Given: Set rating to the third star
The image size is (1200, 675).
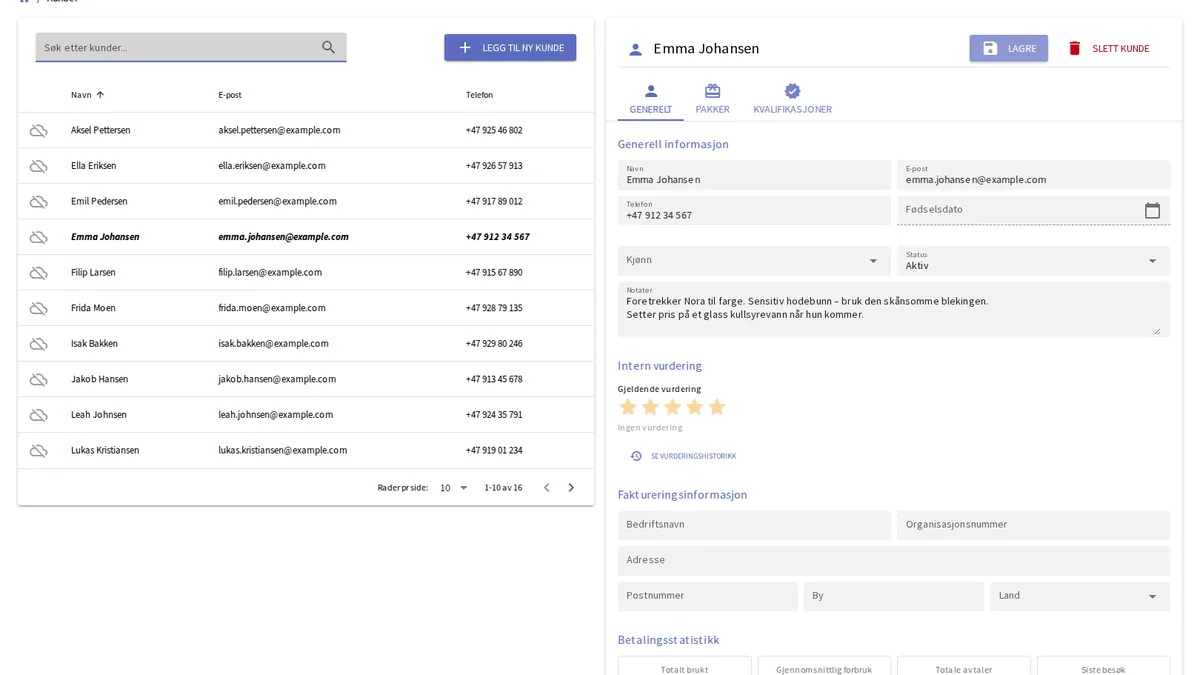Looking at the screenshot, I should (672, 407).
